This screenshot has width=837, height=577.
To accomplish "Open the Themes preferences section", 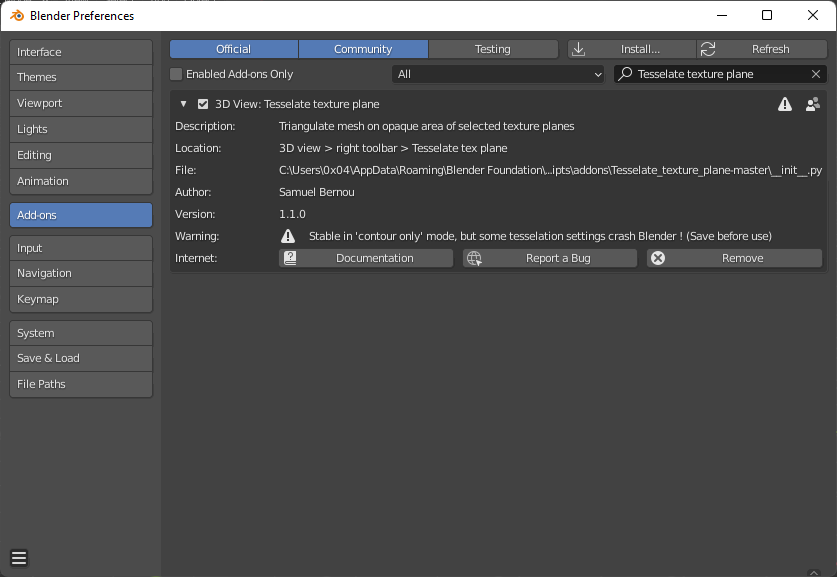I will click(x=80, y=77).
